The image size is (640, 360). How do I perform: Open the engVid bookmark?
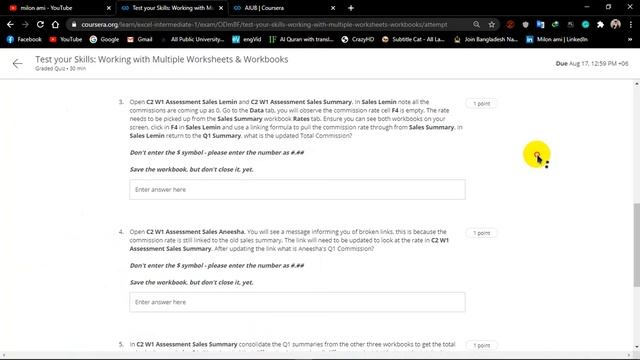[247, 39]
